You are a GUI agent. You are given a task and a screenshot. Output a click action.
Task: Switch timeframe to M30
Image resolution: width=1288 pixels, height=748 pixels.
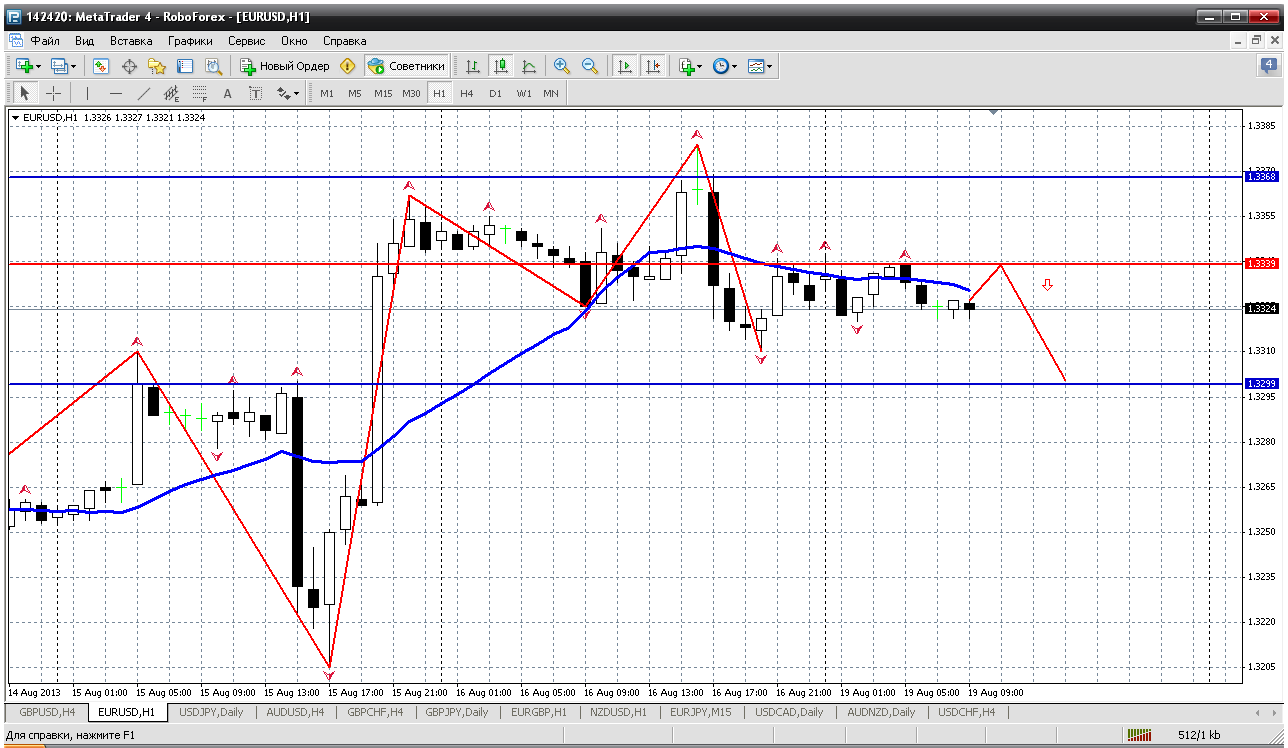(411, 93)
